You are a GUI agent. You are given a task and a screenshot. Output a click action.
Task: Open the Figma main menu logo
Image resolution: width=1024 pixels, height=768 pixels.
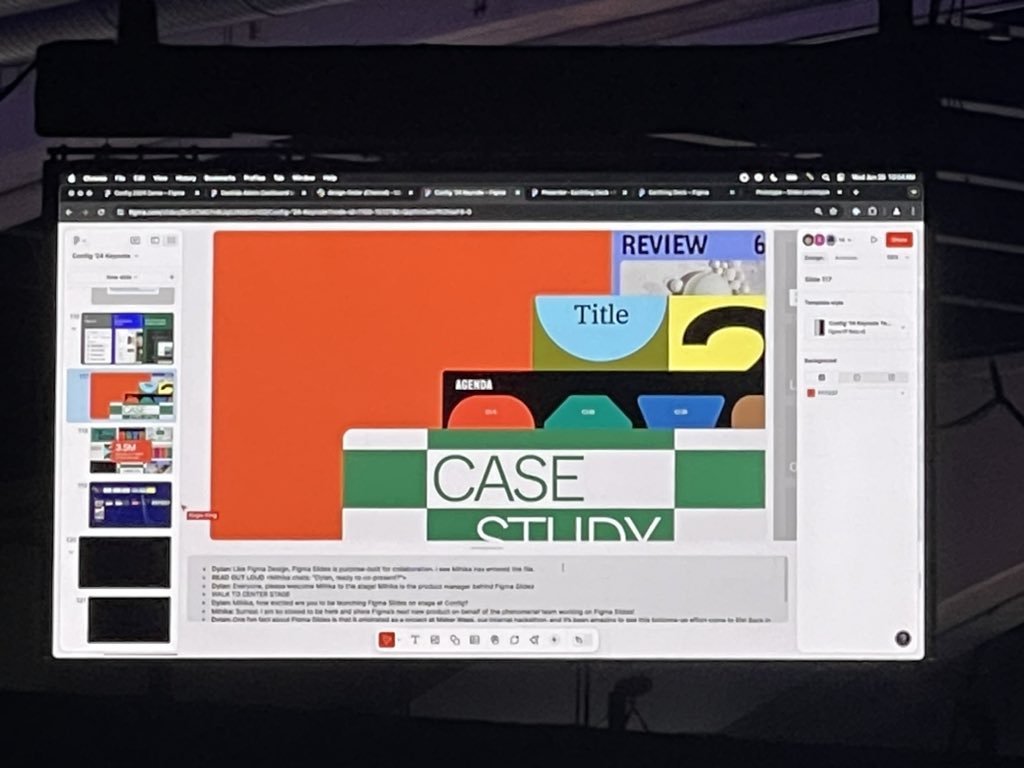[x=77, y=240]
